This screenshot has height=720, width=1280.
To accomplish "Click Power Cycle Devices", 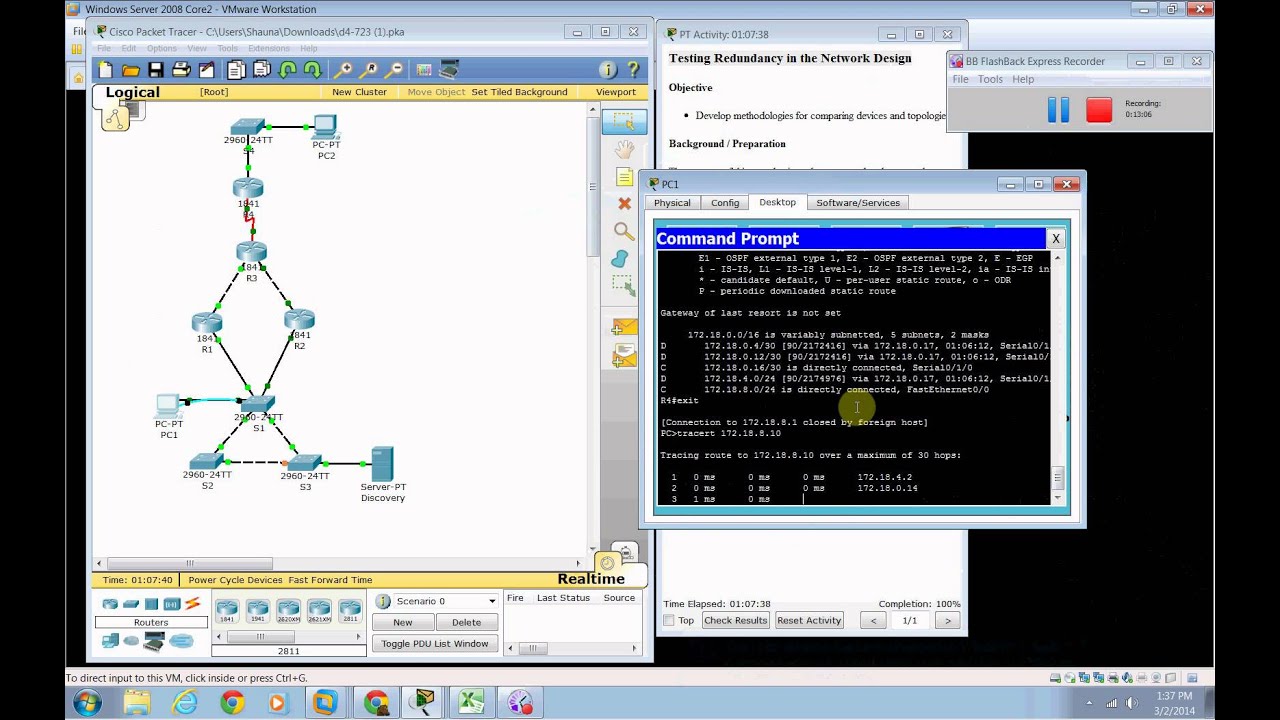I will tap(235, 580).
